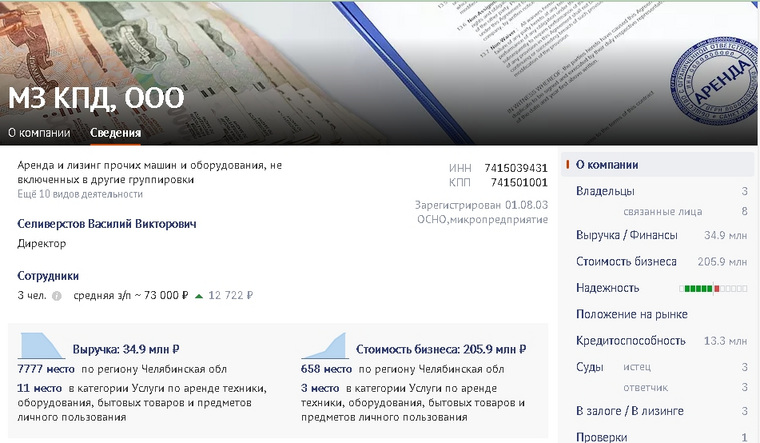Click the '34.9 млн' sidebar revenue value

[x=726, y=236]
